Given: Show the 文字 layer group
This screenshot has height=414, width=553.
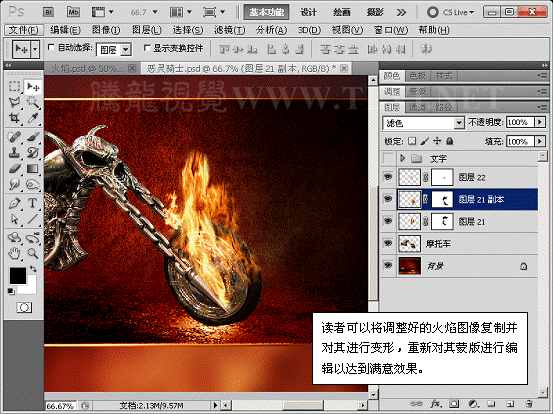Looking at the screenshot, I should 388,158.
